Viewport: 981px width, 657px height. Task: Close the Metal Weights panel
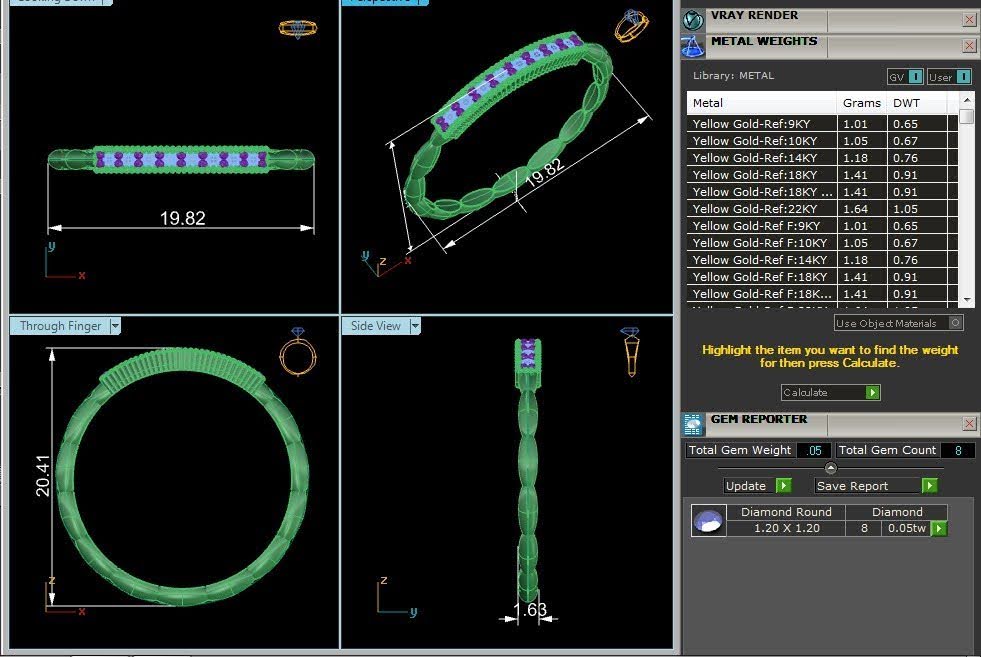(969, 46)
